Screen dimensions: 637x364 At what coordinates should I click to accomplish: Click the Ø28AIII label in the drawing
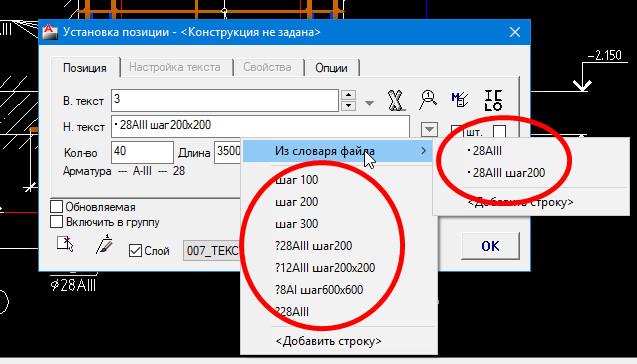point(73,285)
